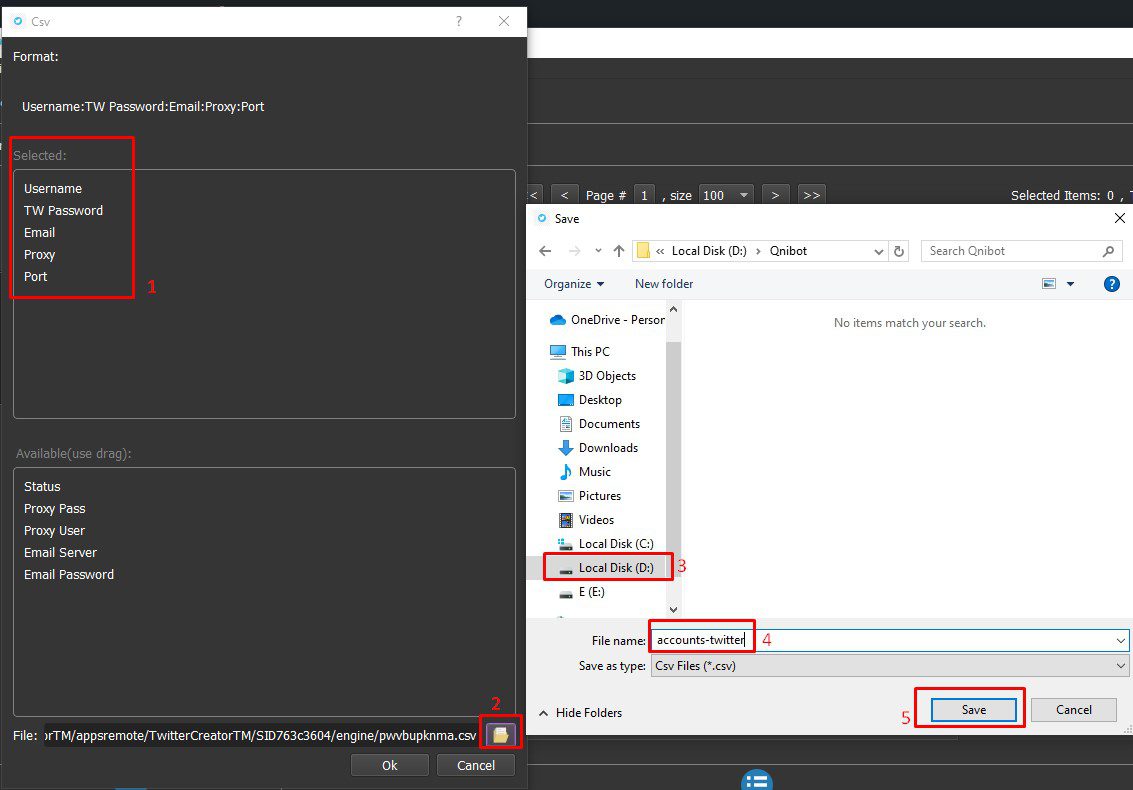
Task: Click the Up one level arrow
Action: coord(619,251)
